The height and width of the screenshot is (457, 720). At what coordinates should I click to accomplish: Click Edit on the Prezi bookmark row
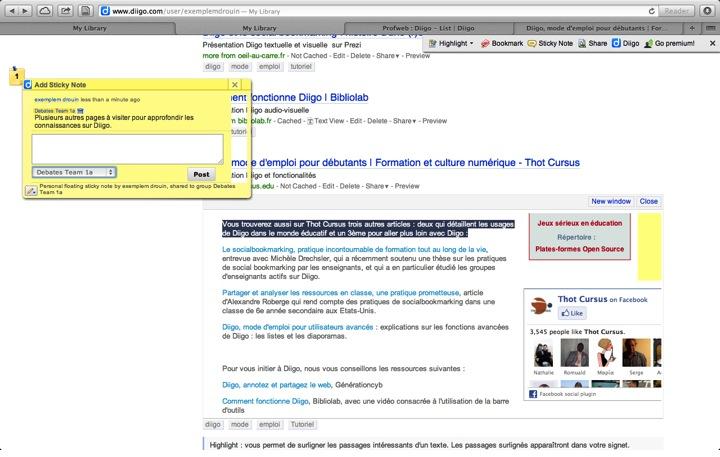[x=339, y=56]
